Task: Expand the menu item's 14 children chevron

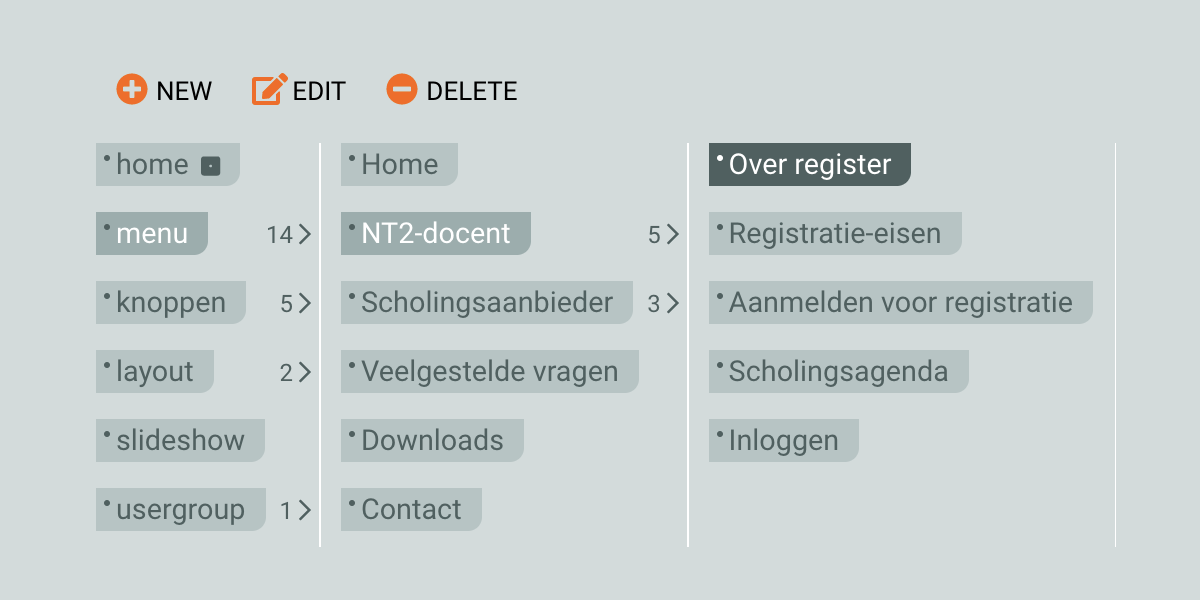Action: 305,234
